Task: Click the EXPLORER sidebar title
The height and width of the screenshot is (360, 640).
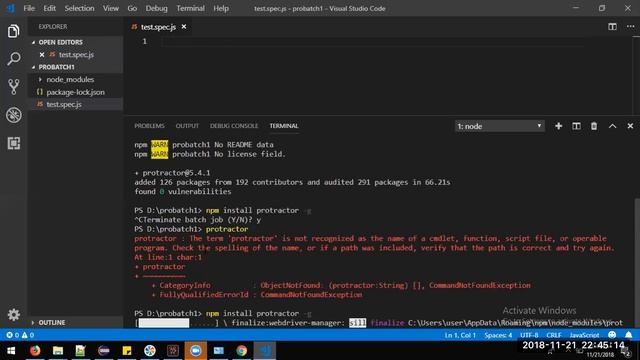Action: (53, 27)
